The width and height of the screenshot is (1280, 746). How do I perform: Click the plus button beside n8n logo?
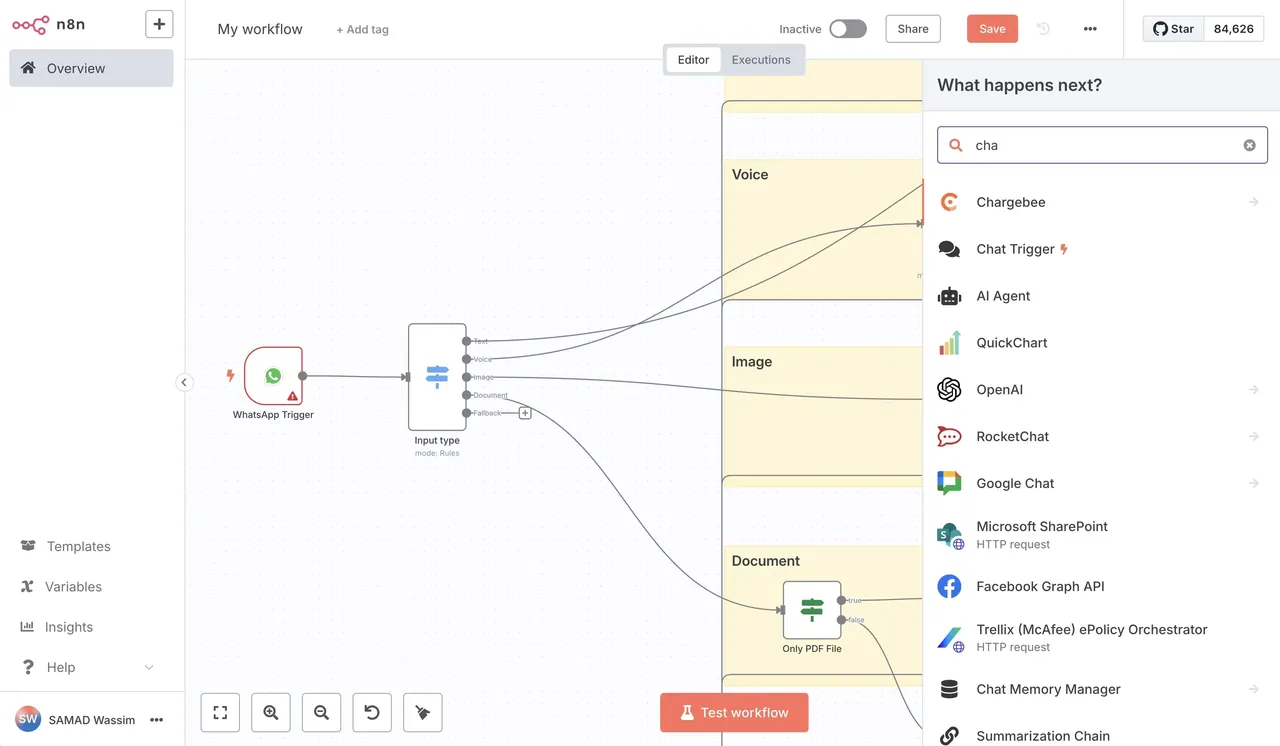[x=159, y=24]
